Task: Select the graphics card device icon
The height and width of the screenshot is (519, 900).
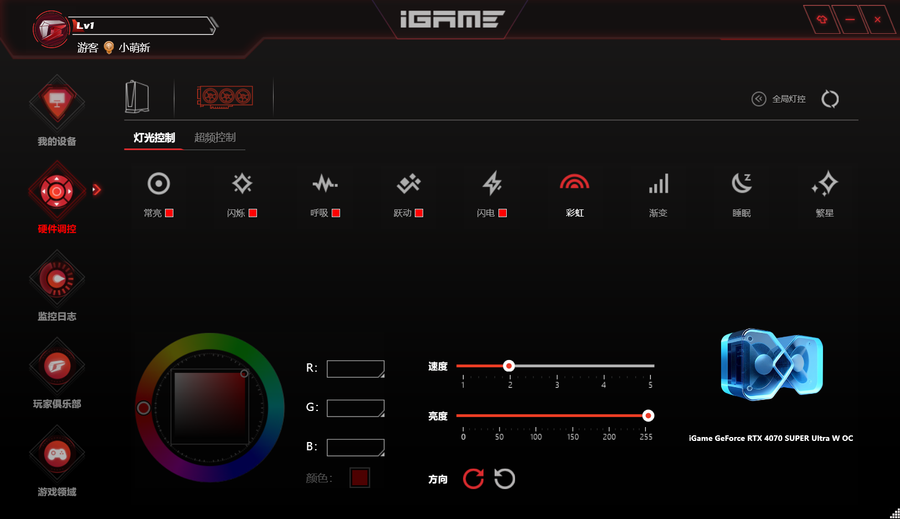Action: click(225, 96)
